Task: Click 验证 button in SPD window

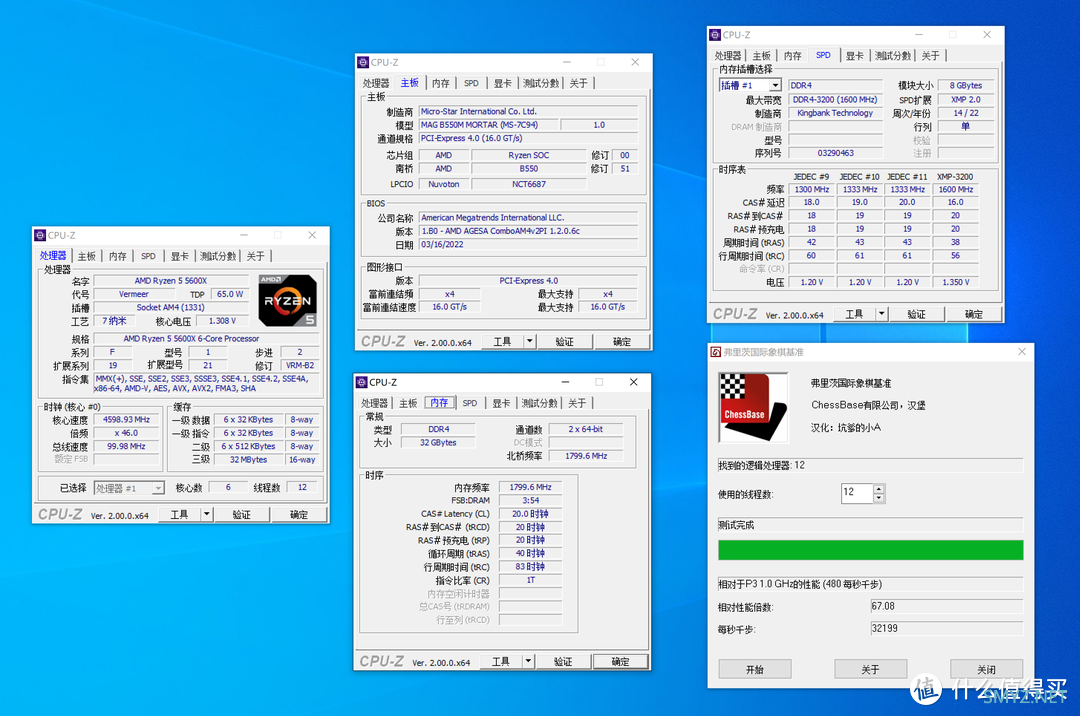Action: click(x=917, y=314)
